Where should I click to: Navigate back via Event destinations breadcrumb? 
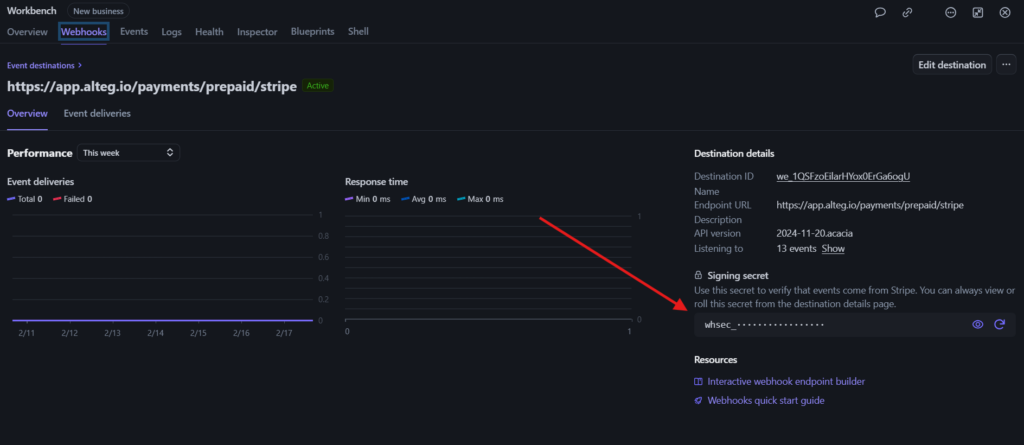pos(44,65)
